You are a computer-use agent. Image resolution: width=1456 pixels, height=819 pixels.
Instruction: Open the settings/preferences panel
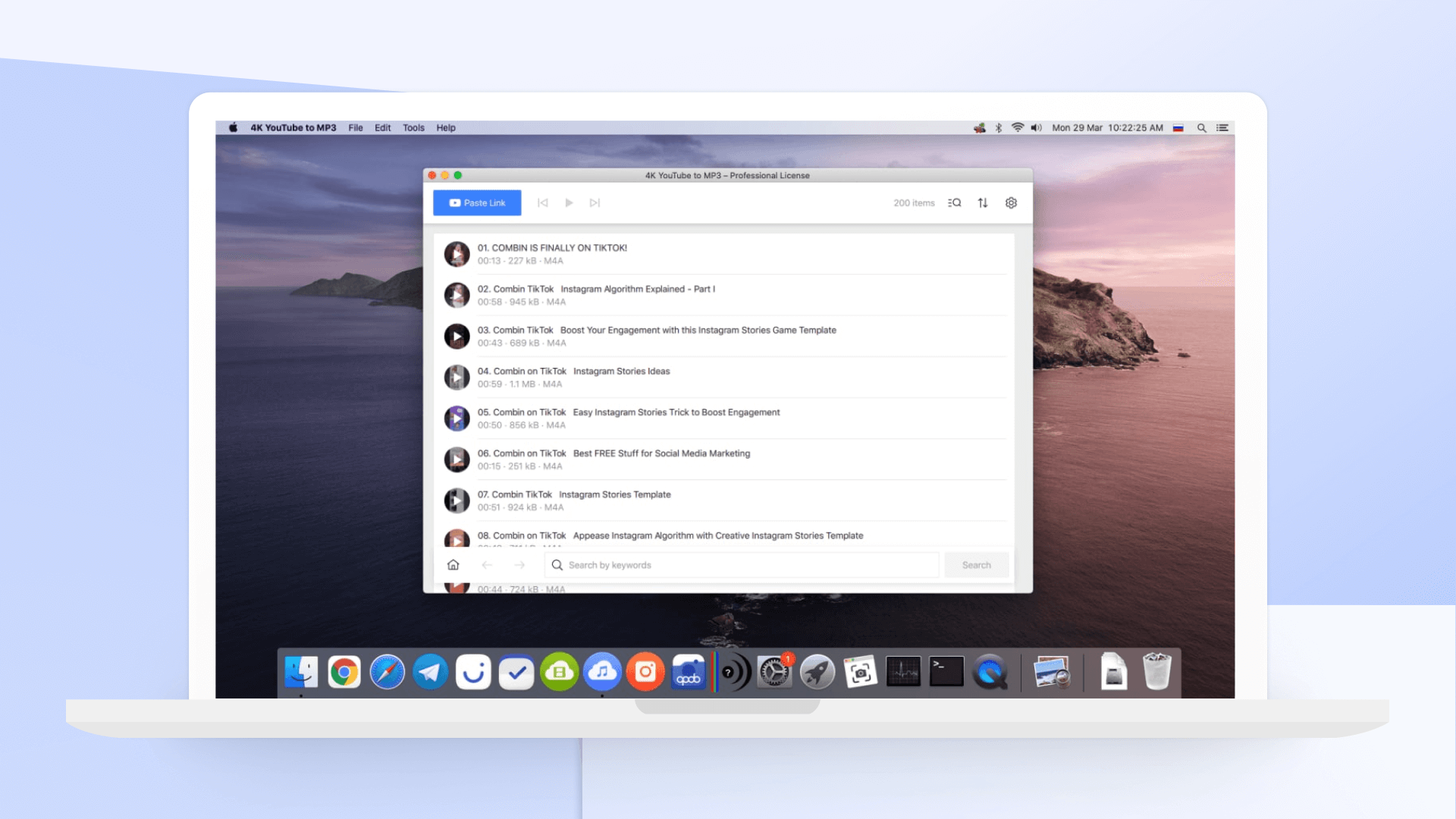coord(1011,203)
